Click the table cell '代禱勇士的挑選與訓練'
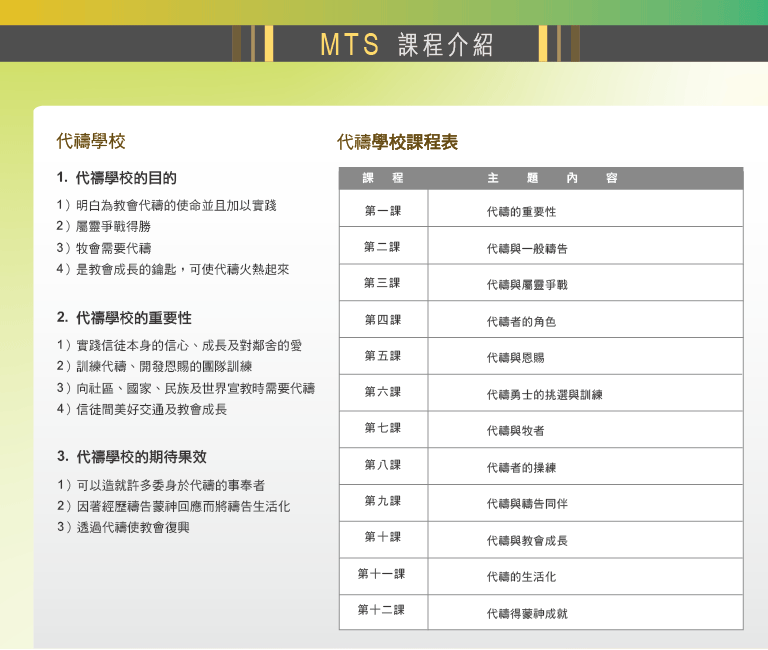Screen dimensions: 768x650 [545, 394]
